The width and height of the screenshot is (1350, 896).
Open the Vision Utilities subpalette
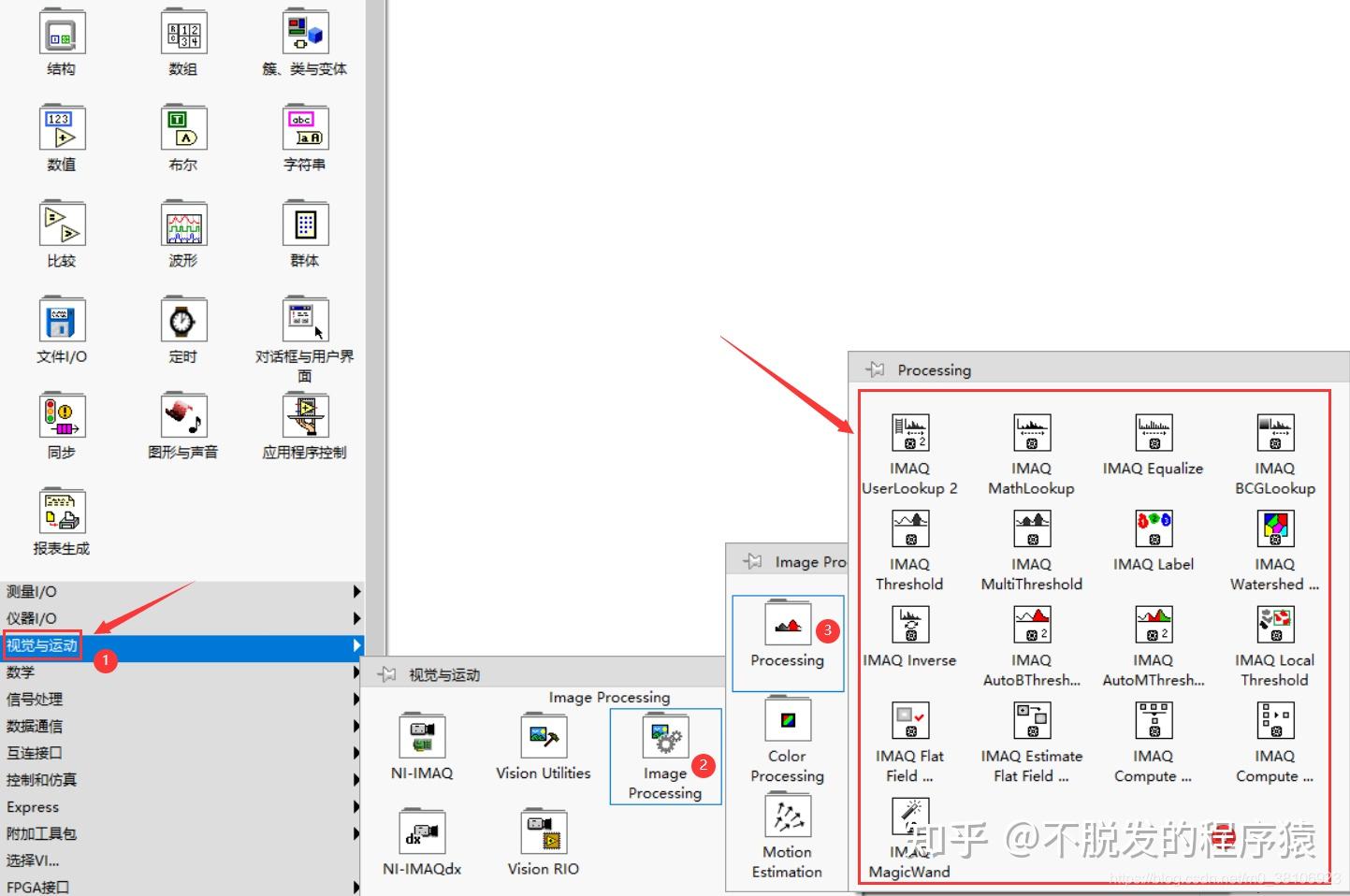point(543,736)
